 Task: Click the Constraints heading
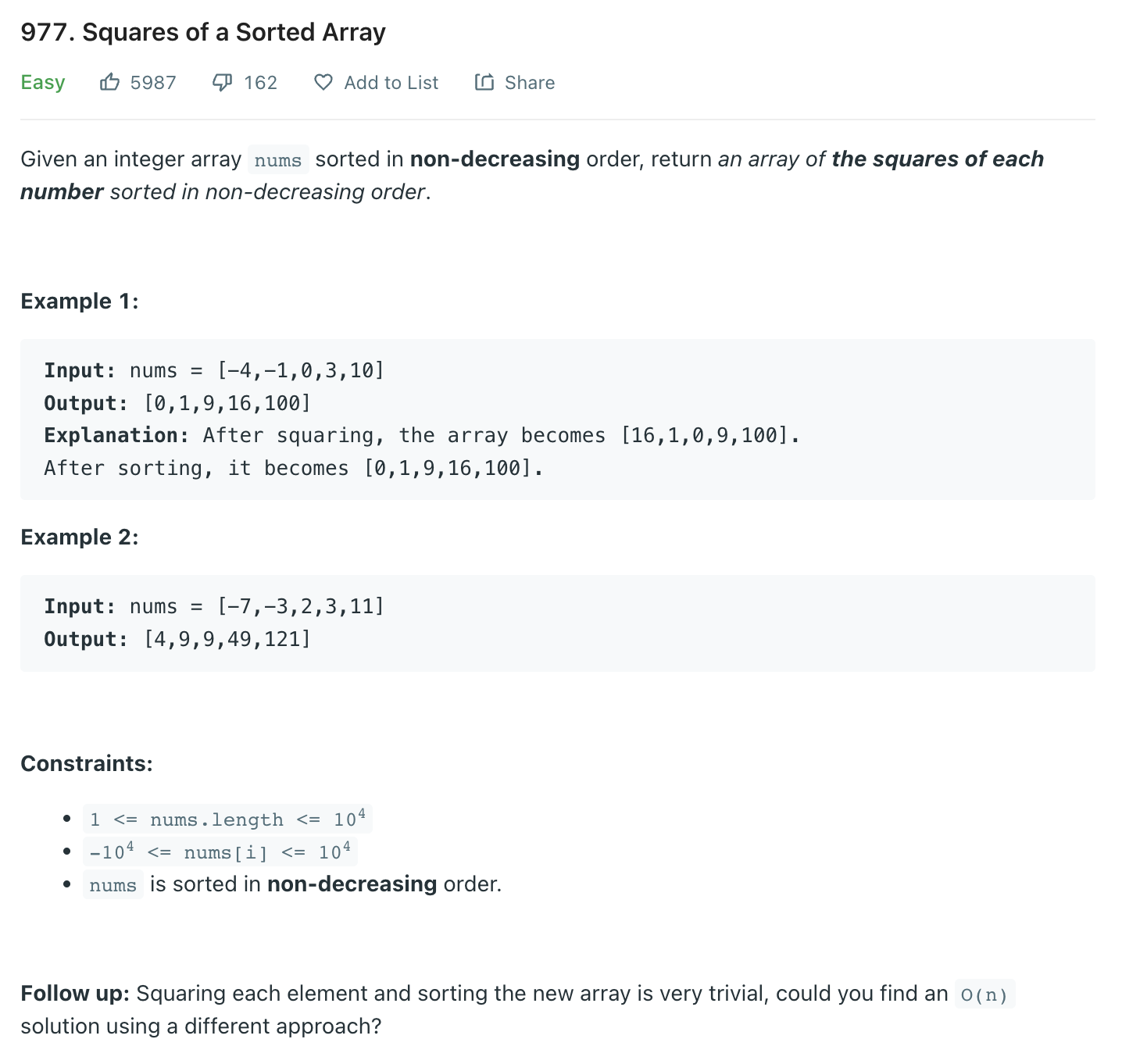pos(87,764)
